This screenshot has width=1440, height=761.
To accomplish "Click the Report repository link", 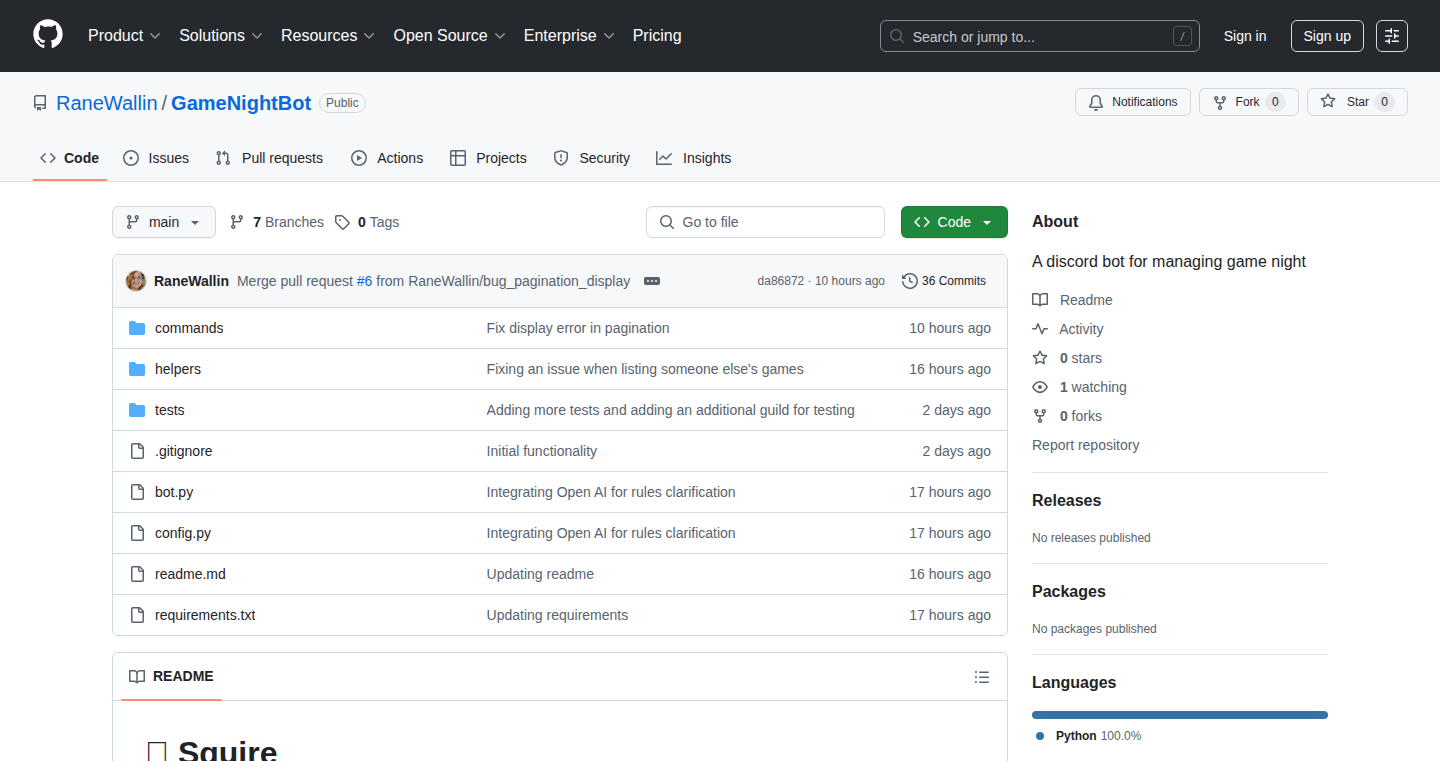I will click(x=1086, y=445).
